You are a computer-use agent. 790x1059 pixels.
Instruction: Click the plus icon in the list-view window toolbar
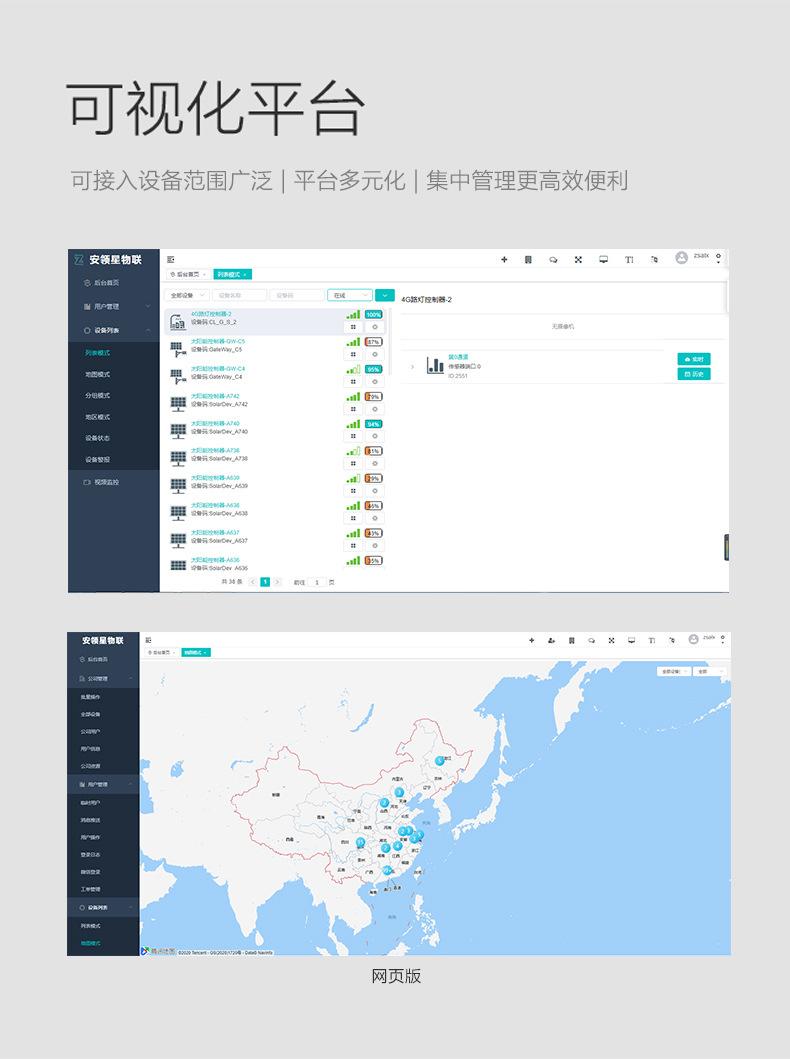pos(504,260)
